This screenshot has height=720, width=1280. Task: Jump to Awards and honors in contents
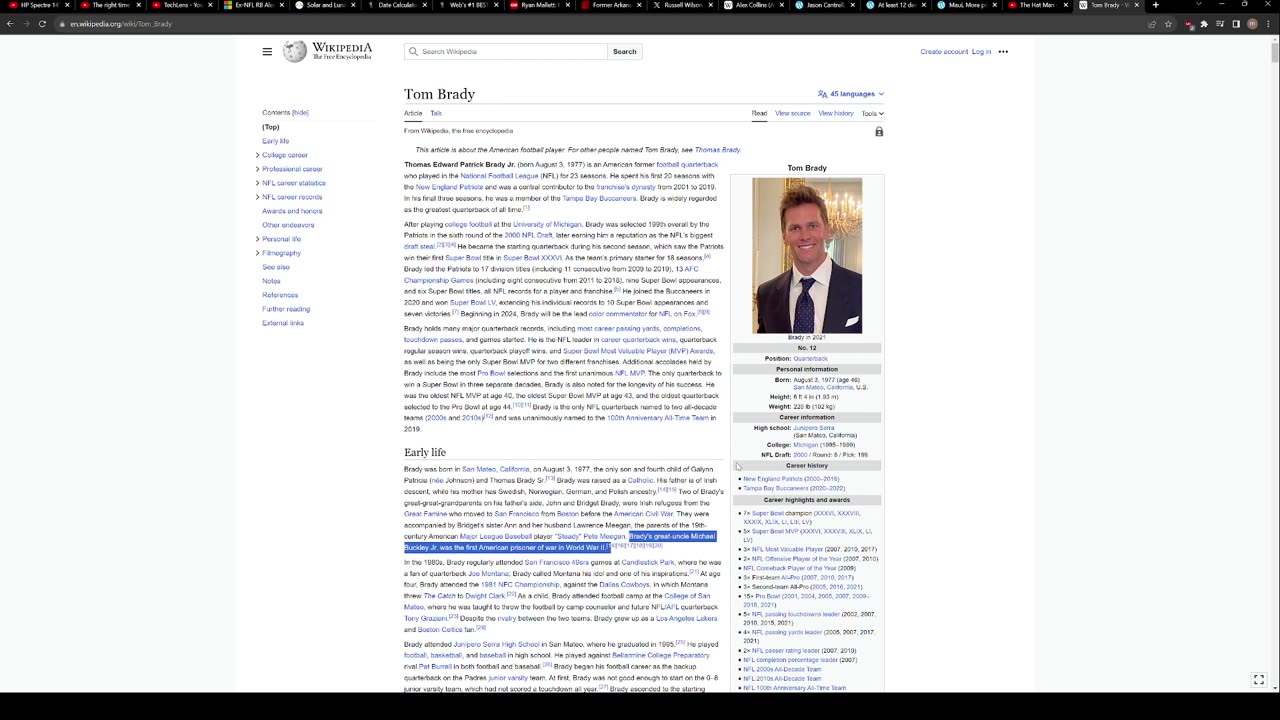[x=292, y=211]
